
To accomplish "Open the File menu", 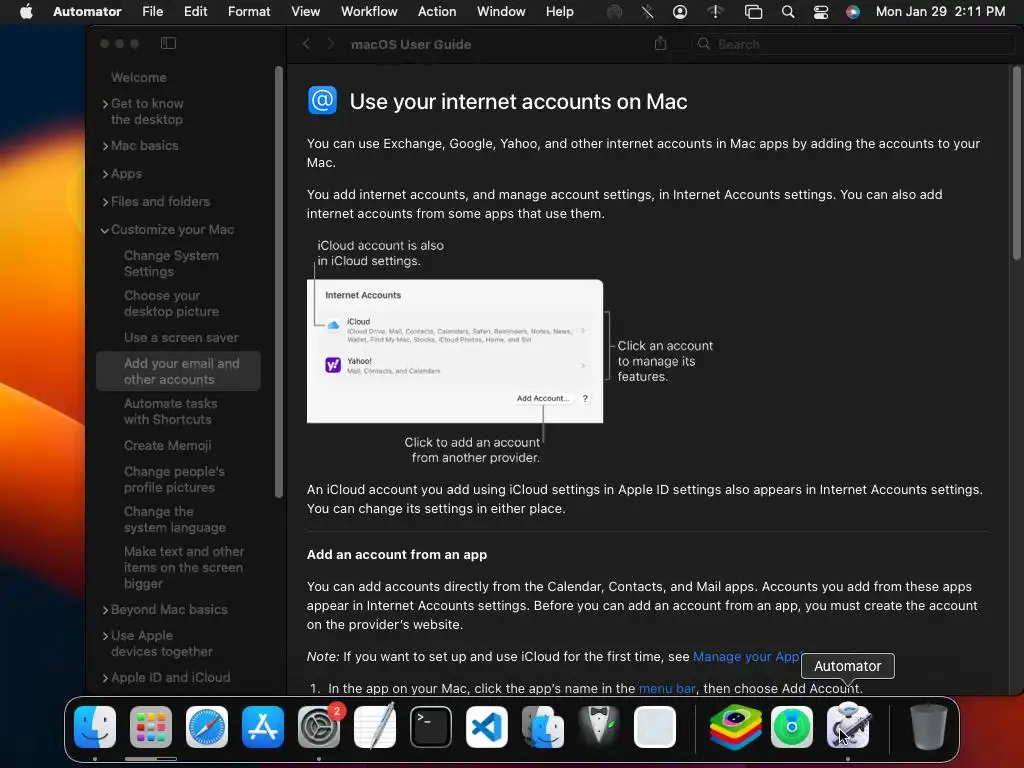I will (x=152, y=11).
